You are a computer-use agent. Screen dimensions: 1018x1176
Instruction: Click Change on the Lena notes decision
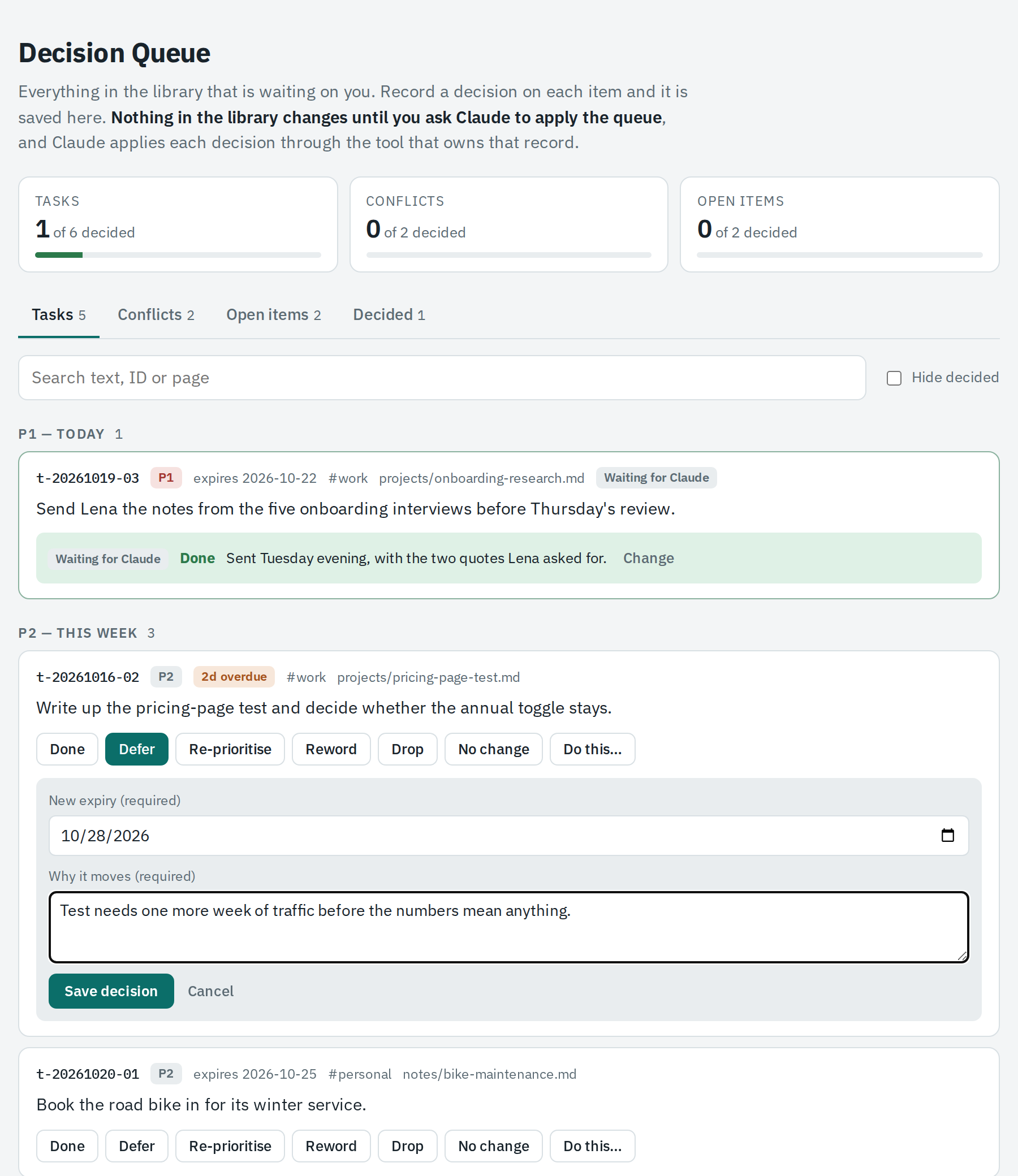(648, 558)
